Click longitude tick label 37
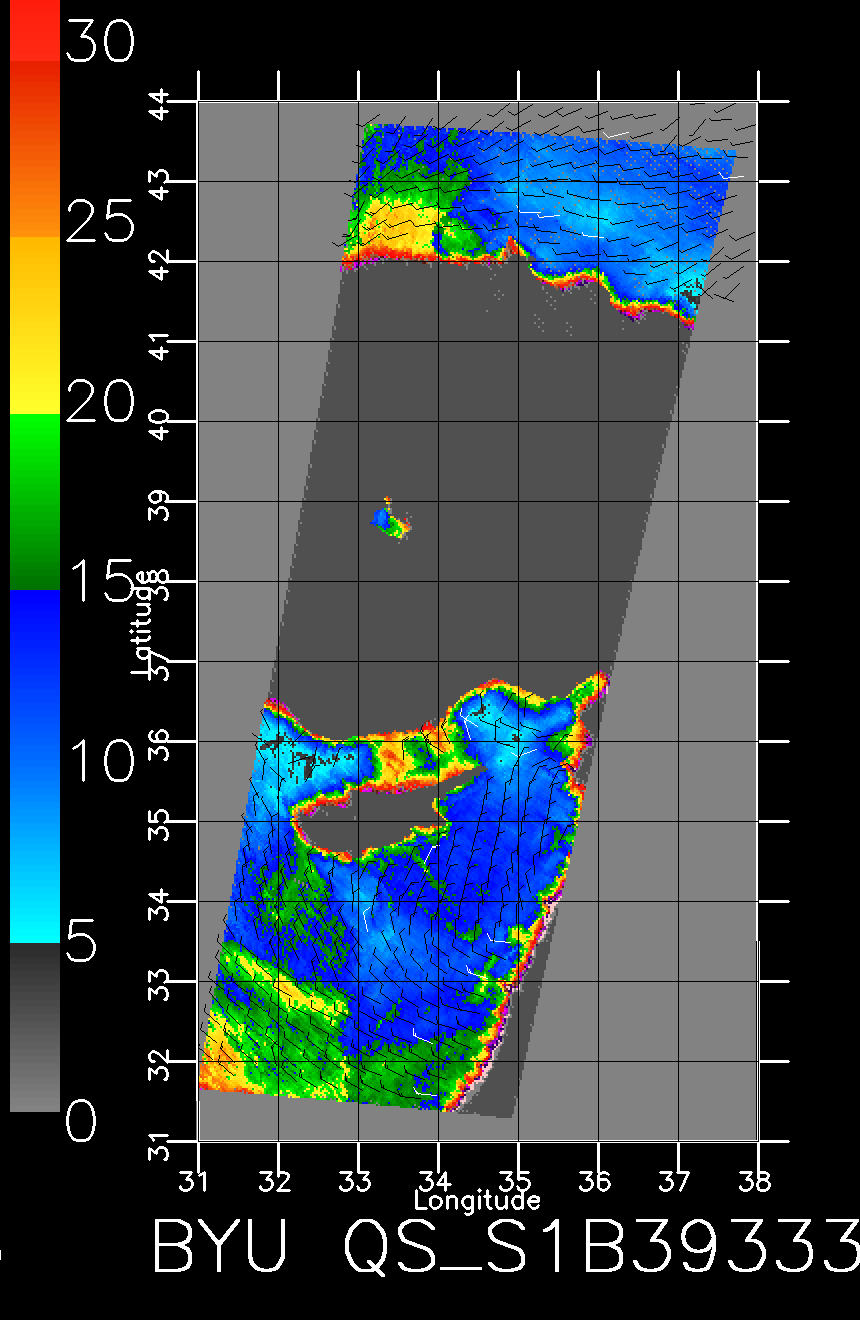 point(676,1181)
